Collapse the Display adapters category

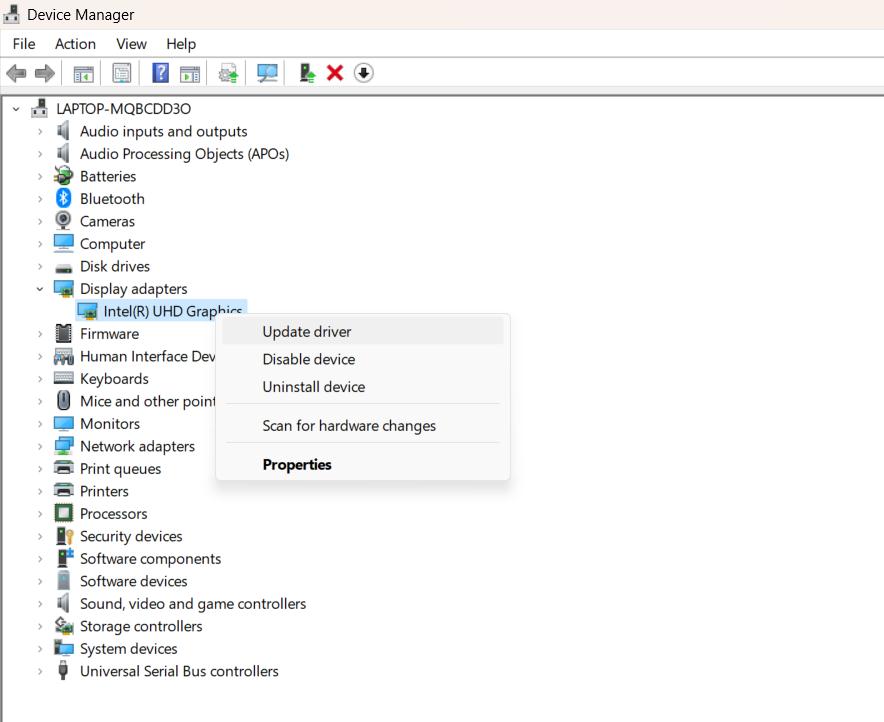[40, 288]
